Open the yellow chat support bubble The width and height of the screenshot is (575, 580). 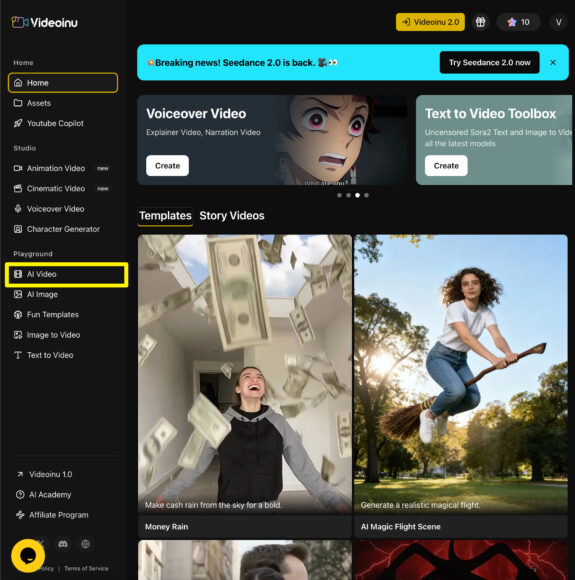pyautogui.click(x=28, y=556)
